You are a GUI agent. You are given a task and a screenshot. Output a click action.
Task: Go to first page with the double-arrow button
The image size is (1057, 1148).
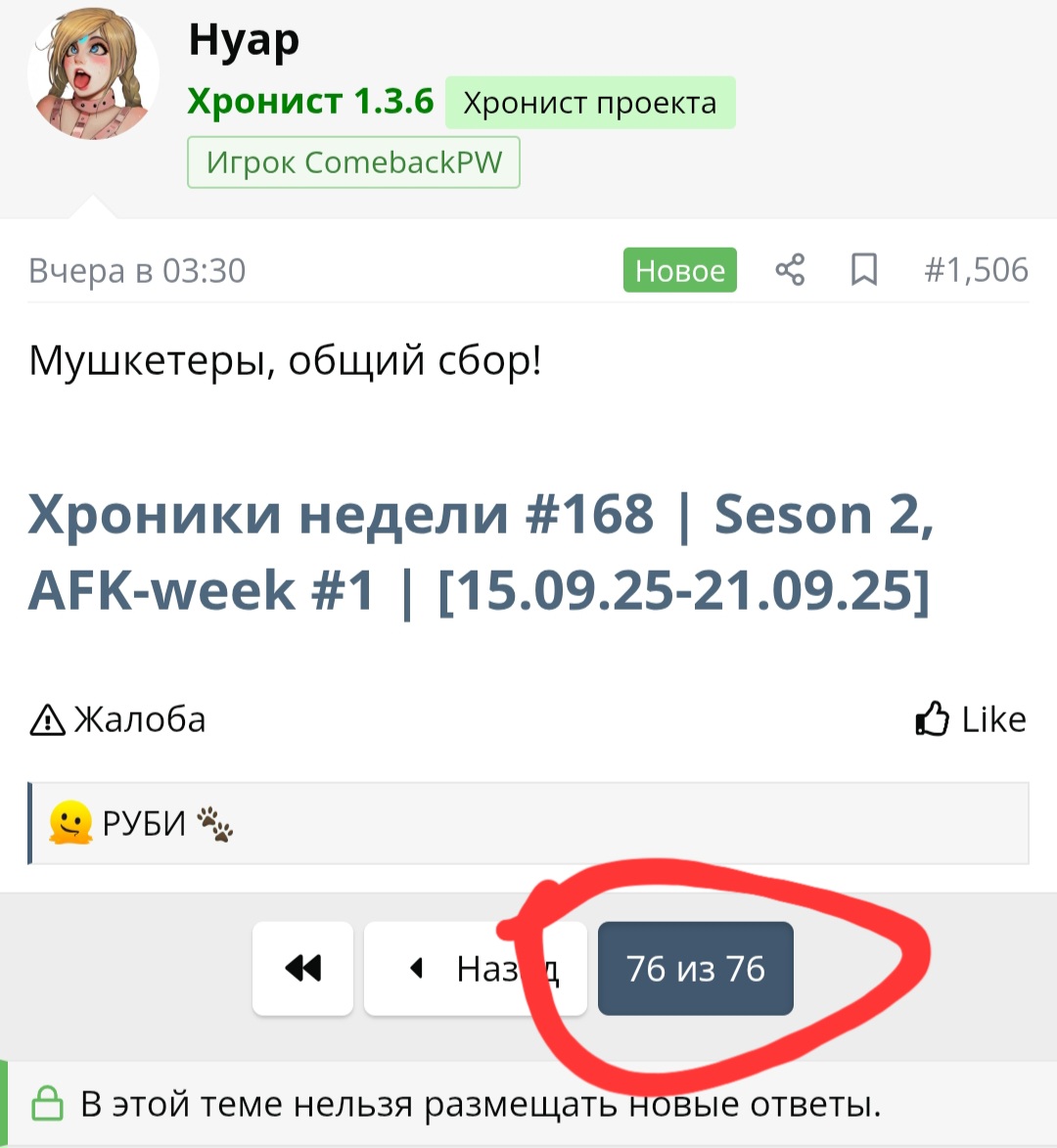[303, 968]
